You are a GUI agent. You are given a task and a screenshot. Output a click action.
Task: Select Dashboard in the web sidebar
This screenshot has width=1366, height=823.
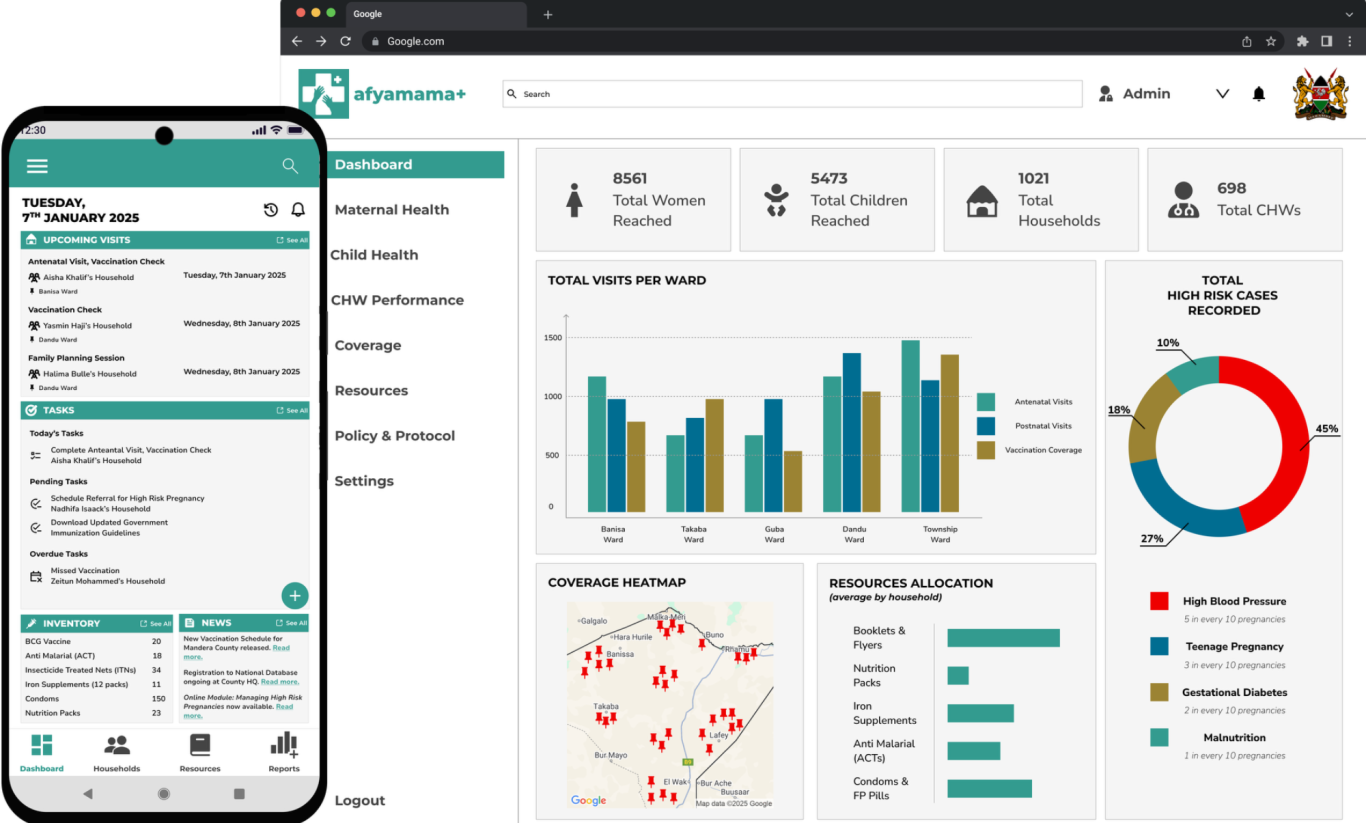pyautogui.click(x=415, y=165)
